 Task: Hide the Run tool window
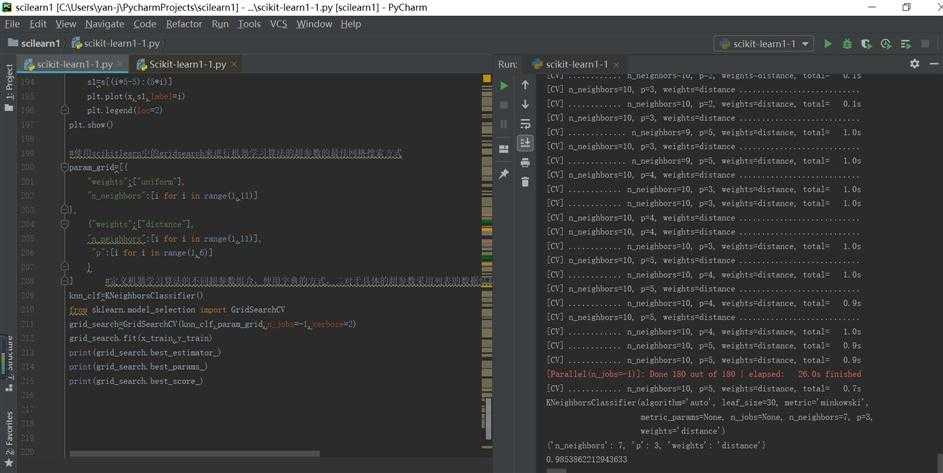[934, 64]
